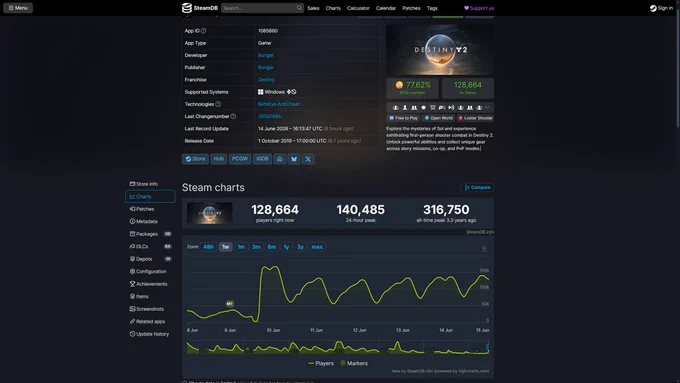Click the Technologies help icon

[218, 104]
